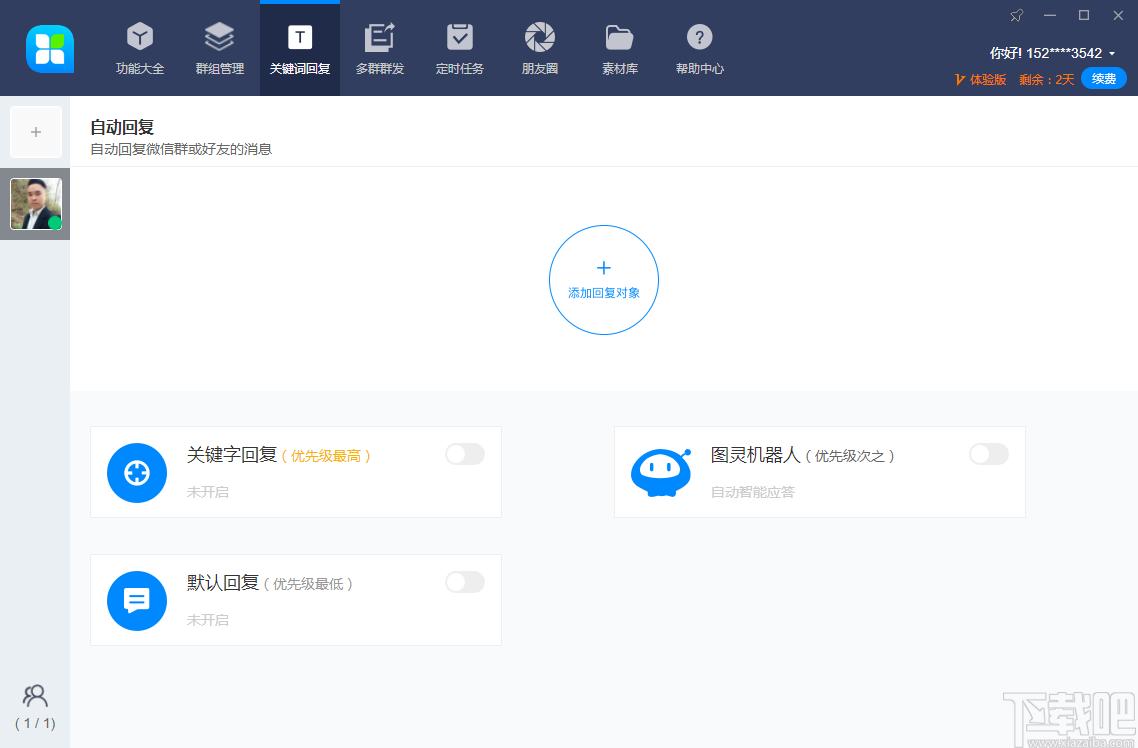The width and height of the screenshot is (1138, 748).
Task: Add a new account with plus button
Action: click(x=36, y=132)
